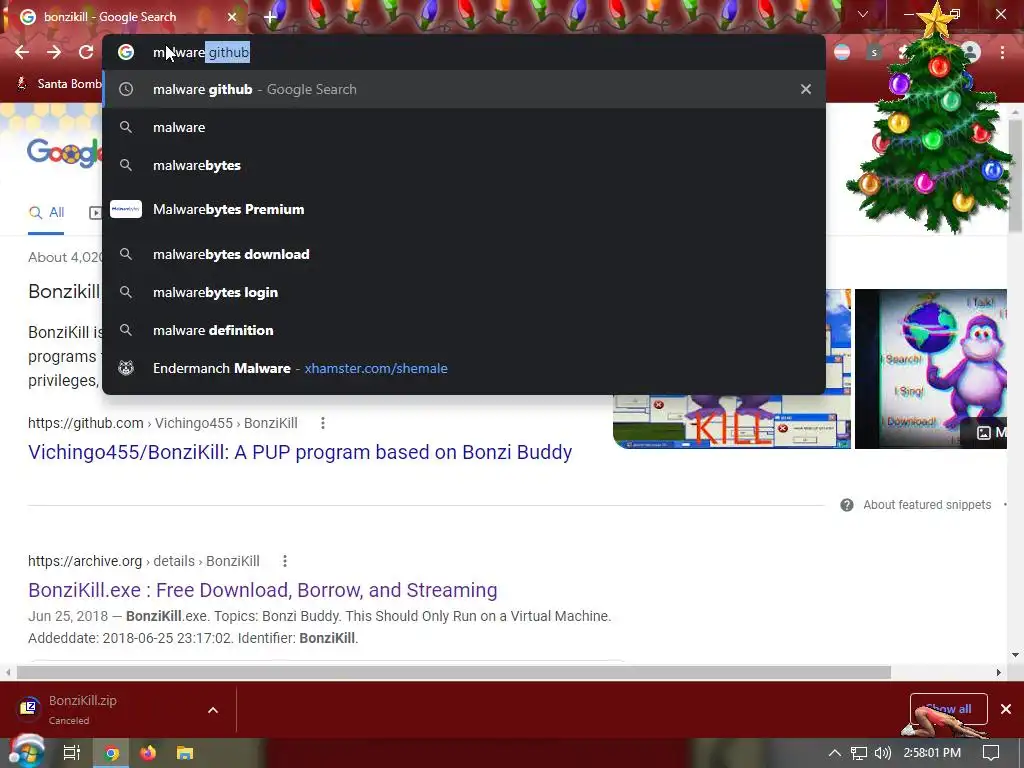1024x768 pixels.
Task: Show all downloads button
Action: point(948,709)
